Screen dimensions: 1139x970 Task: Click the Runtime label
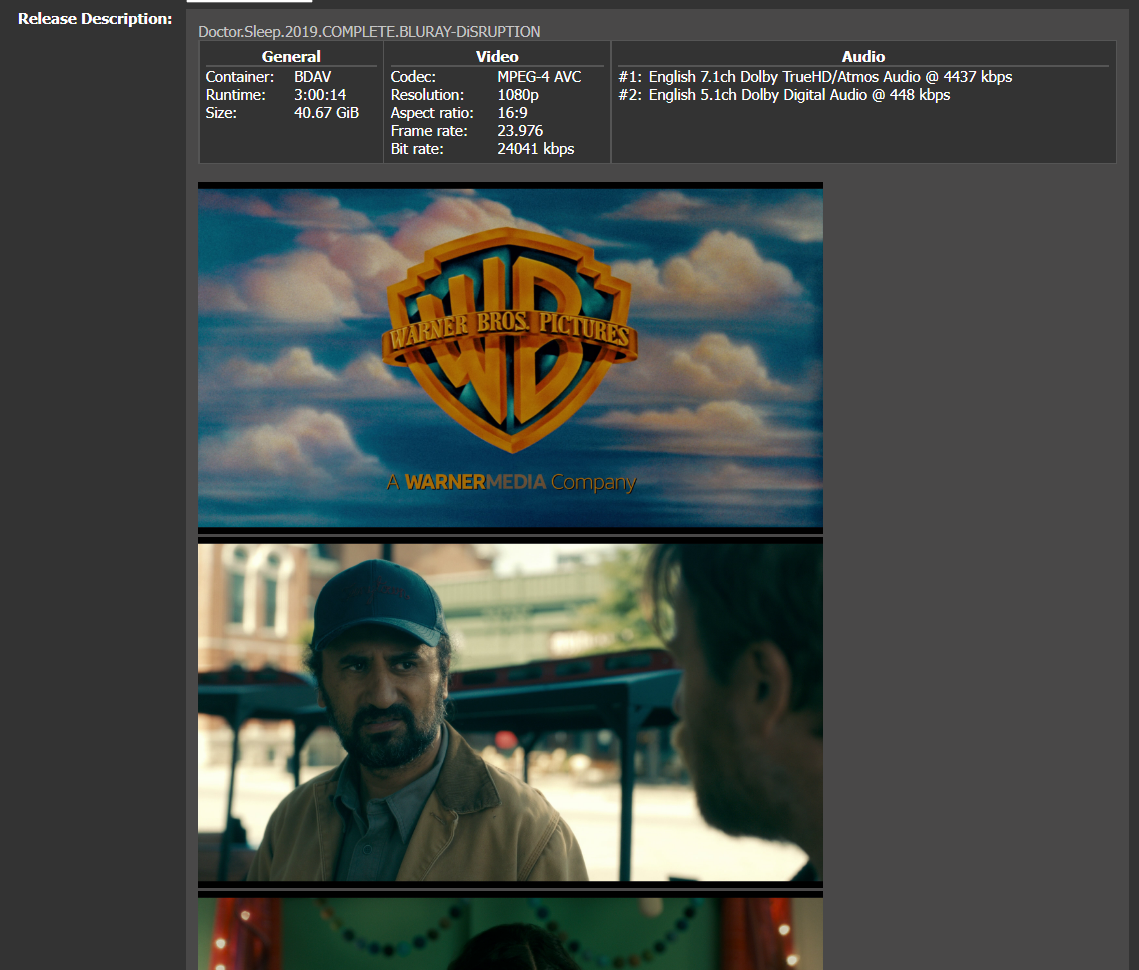pos(235,94)
